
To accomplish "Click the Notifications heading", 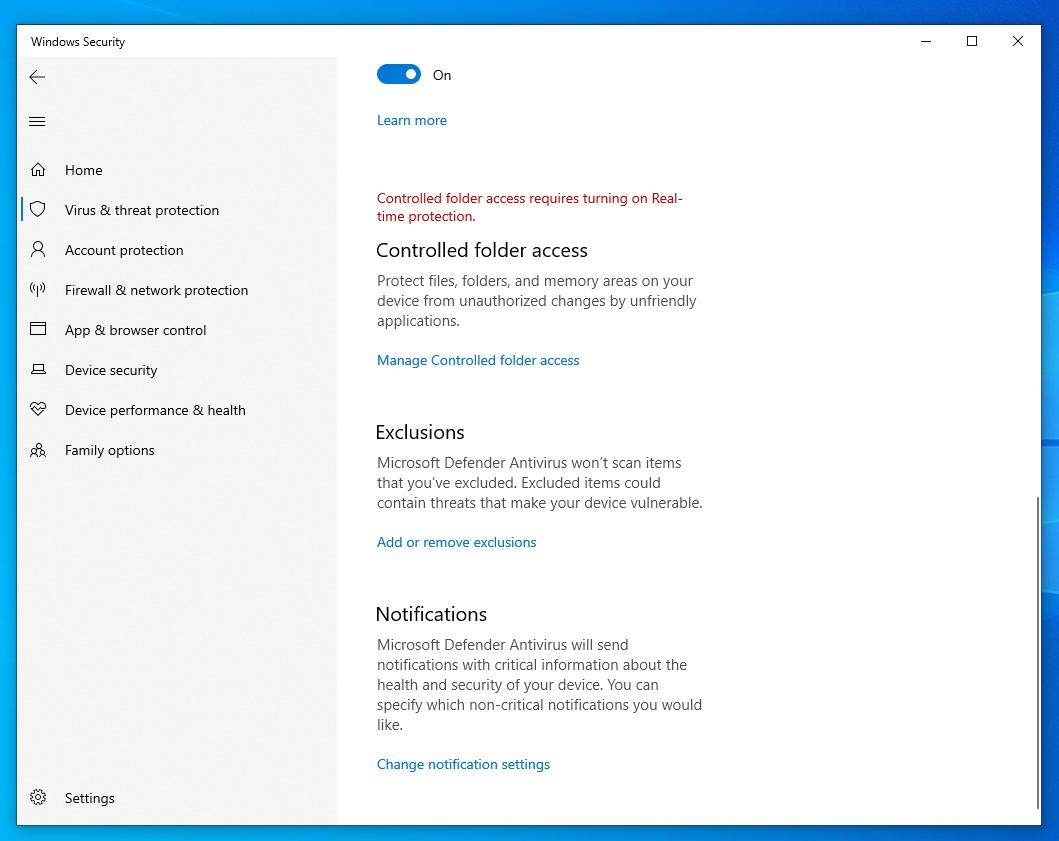I will [431, 613].
